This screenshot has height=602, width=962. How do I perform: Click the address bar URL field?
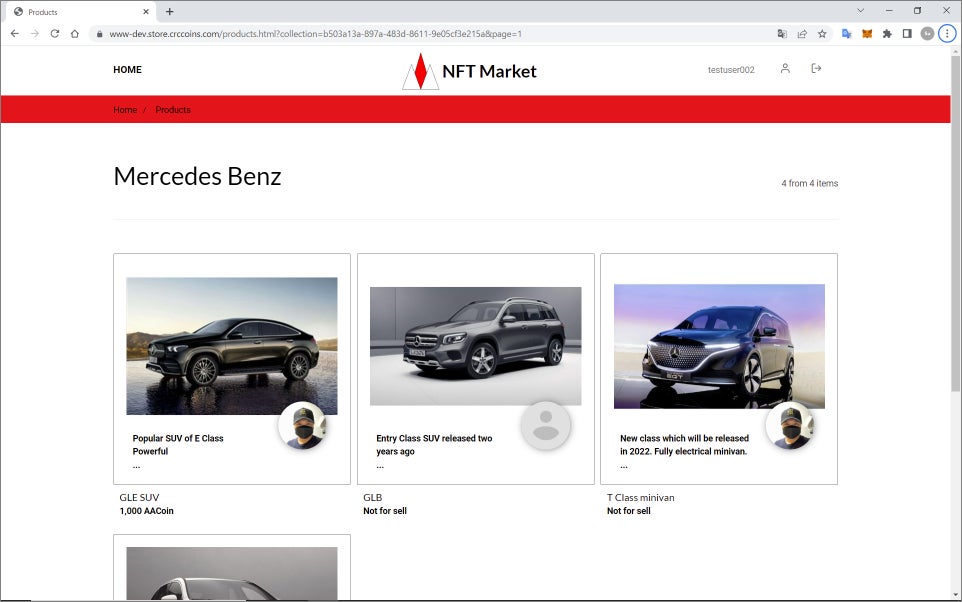pyautogui.click(x=429, y=34)
